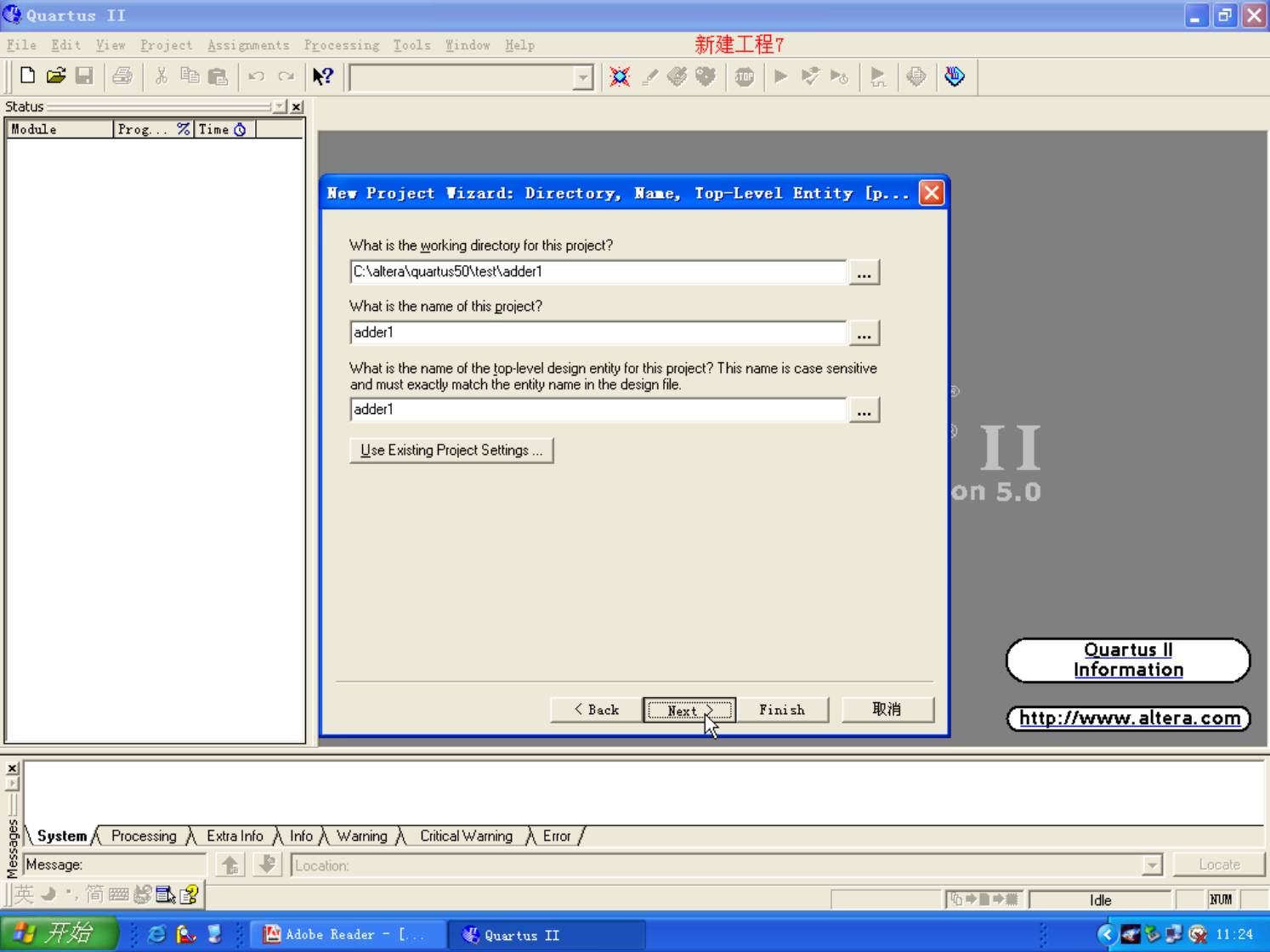Click Finish in the New Project Wizard
Image resolution: width=1270 pixels, height=952 pixels.
(782, 710)
